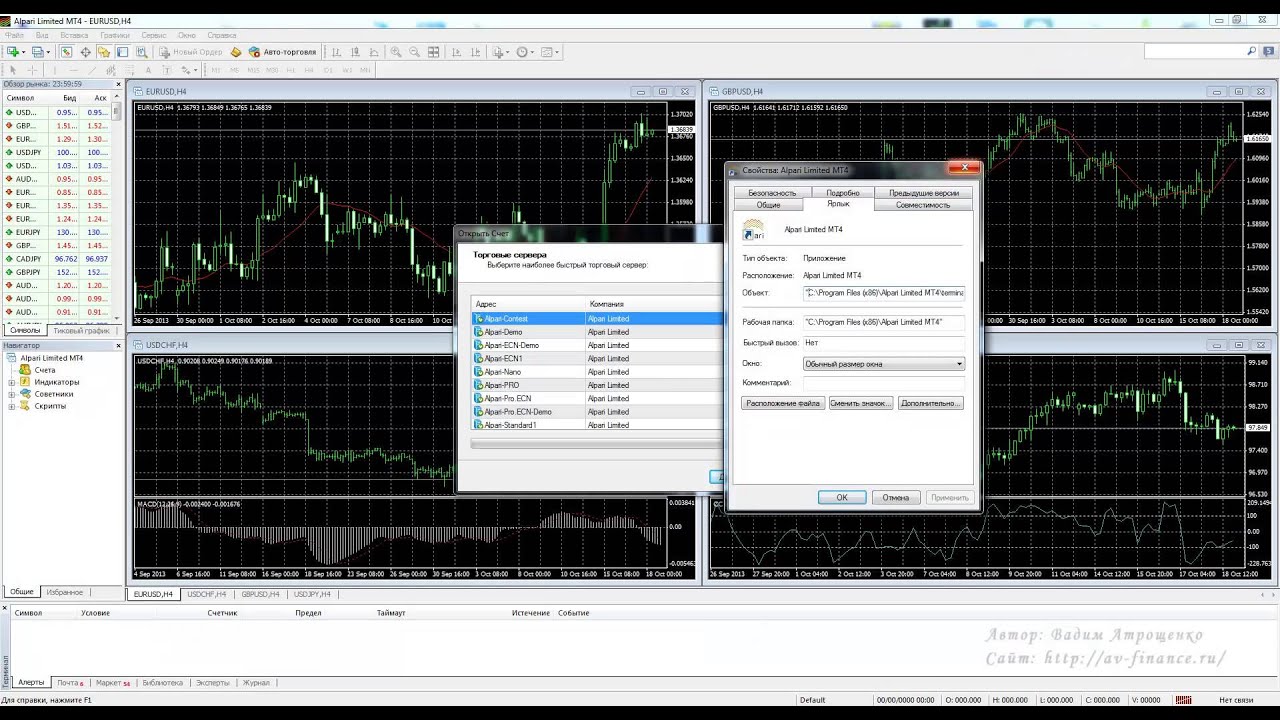Click the Объект path input field
Screen dimensions: 1280x720
884,293
